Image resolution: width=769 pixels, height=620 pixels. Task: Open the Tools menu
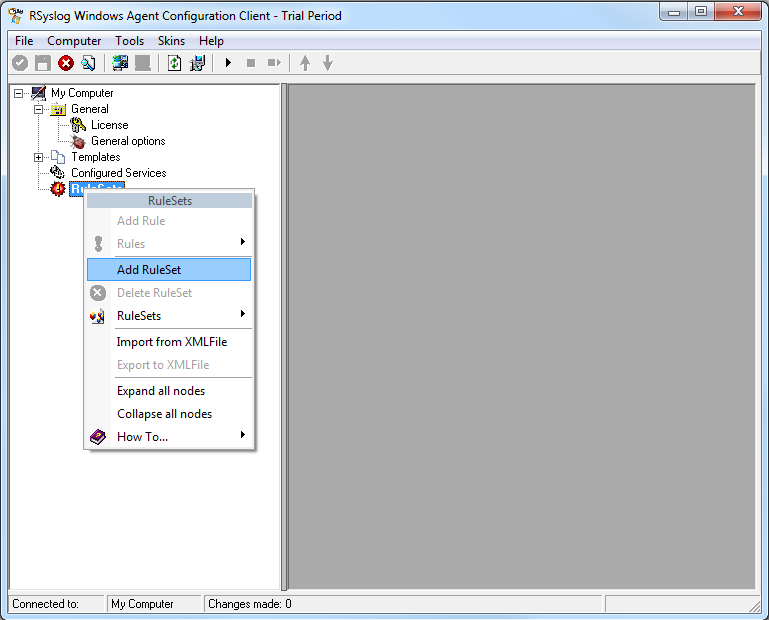tap(129, 41)
